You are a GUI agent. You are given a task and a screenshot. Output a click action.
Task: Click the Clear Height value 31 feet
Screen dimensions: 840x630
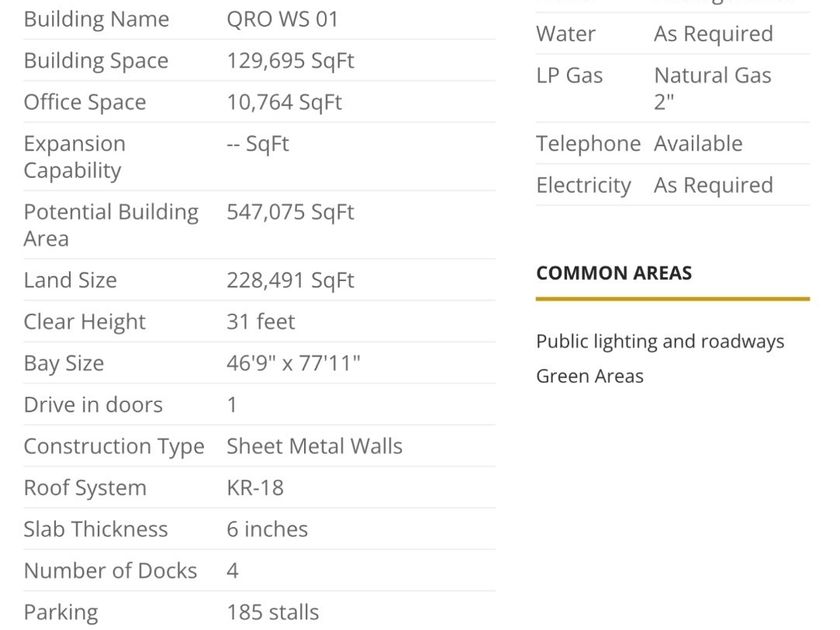coord(261,322)
